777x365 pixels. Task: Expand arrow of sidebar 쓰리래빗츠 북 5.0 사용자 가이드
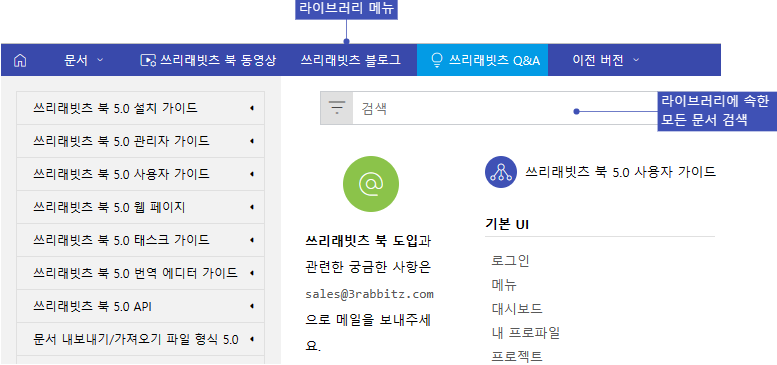coord(252,174)
